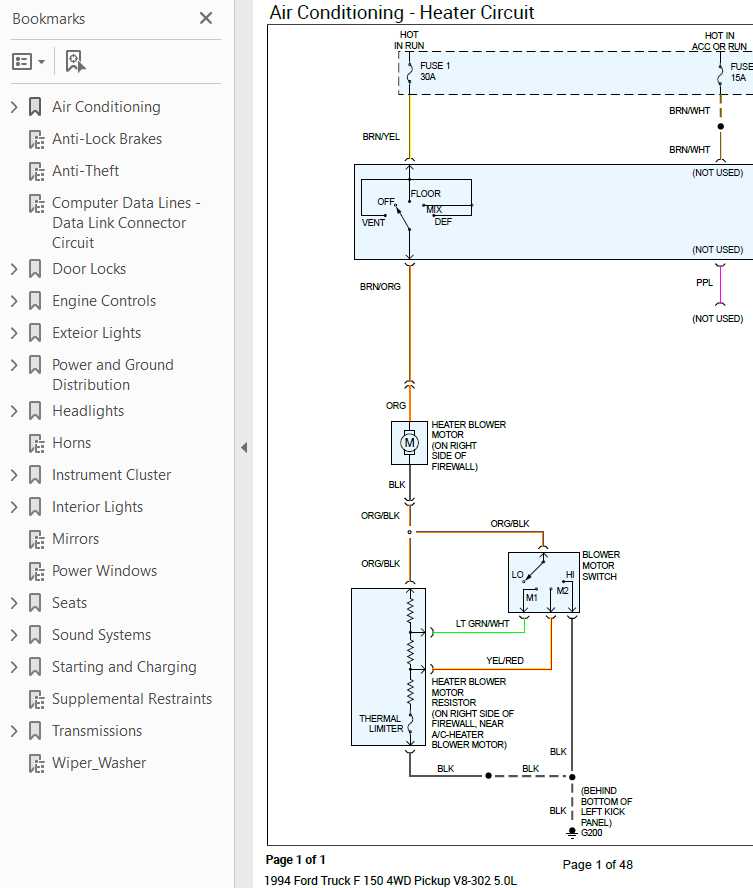
Task: Expand the Starting and Charging bookmark
Action: pos(14,667)
